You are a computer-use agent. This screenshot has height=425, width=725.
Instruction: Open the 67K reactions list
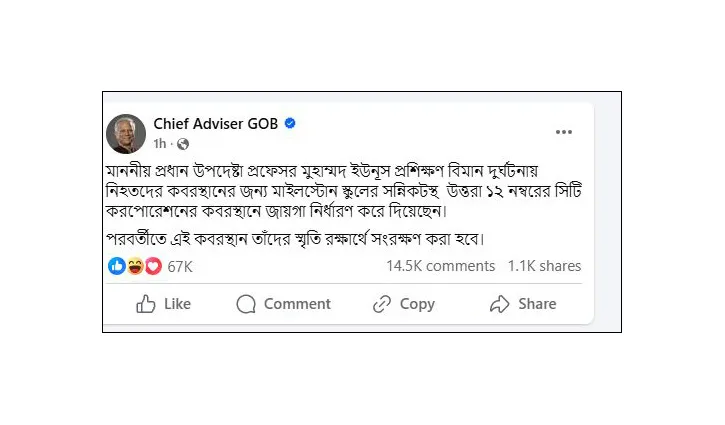coord(180,267)
